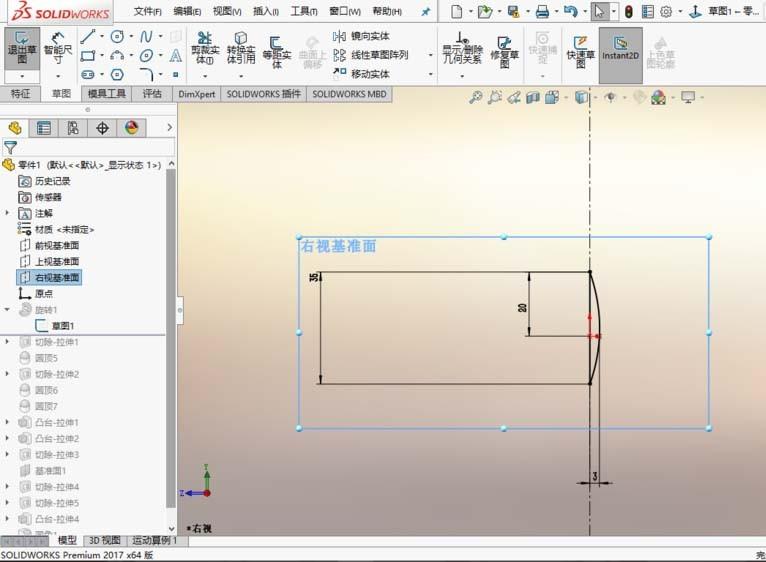Click the Section View icon in view toolbar
This screenshot has height=562, width=766.
[533, 98]
